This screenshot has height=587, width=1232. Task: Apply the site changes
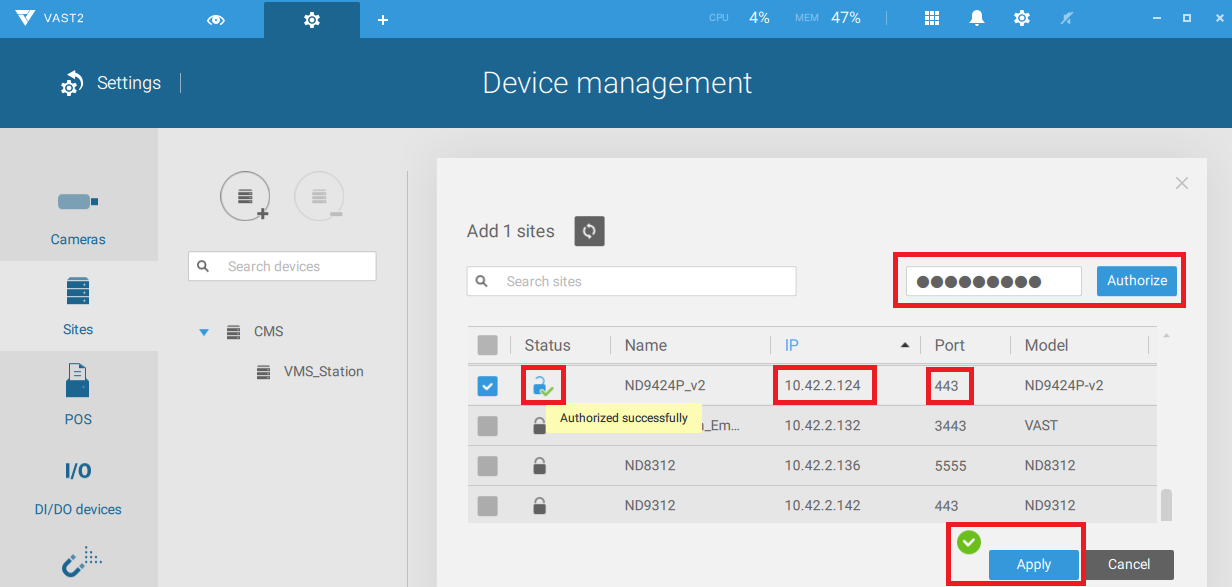1034,564
